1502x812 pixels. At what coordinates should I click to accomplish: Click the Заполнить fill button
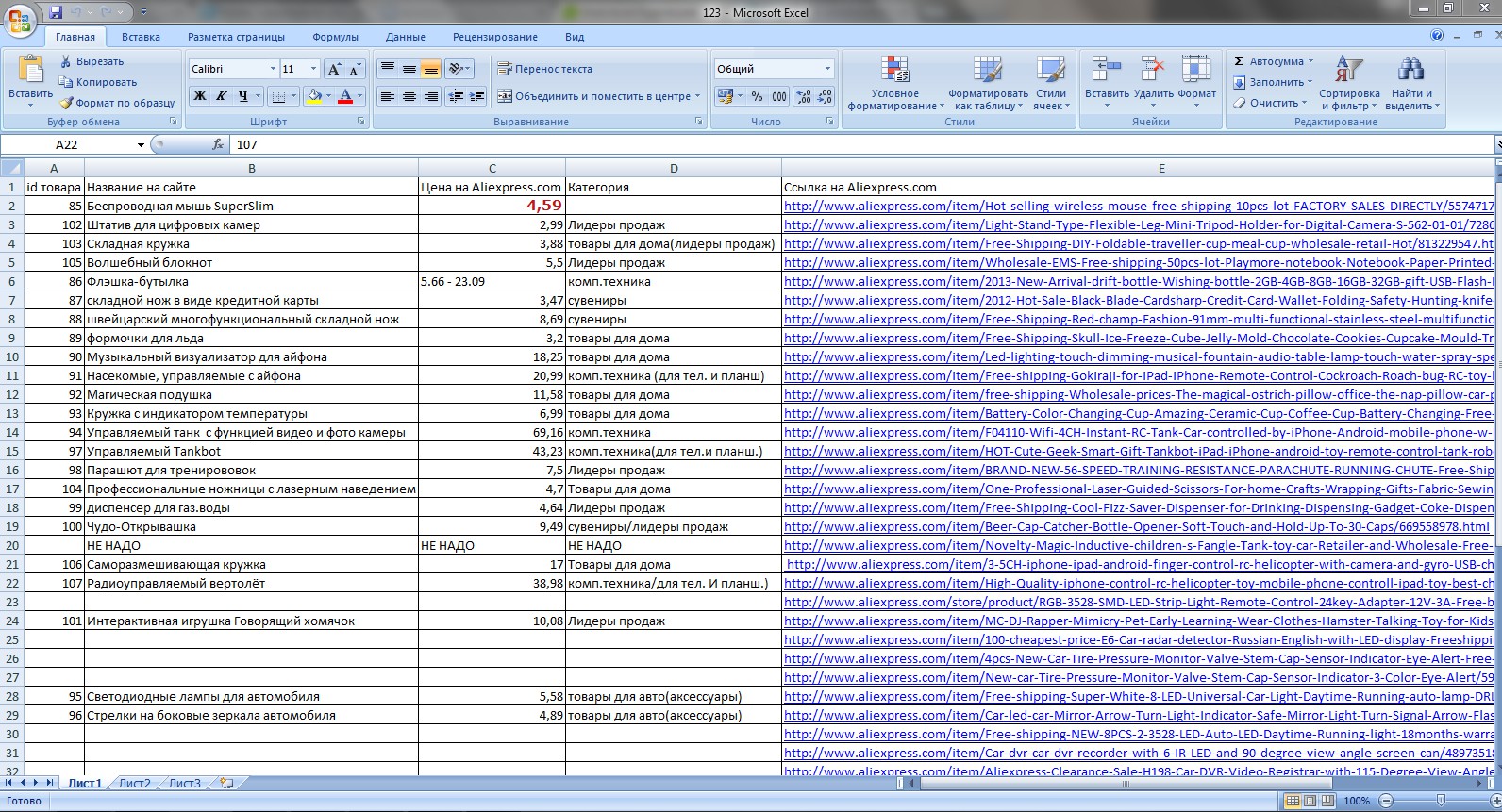(x=1272, y=82)
